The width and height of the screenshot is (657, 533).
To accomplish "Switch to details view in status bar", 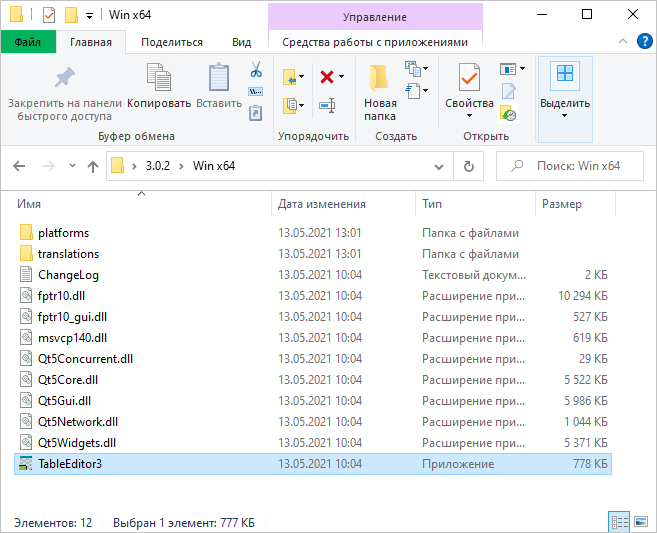I will [x=619, y=522].
